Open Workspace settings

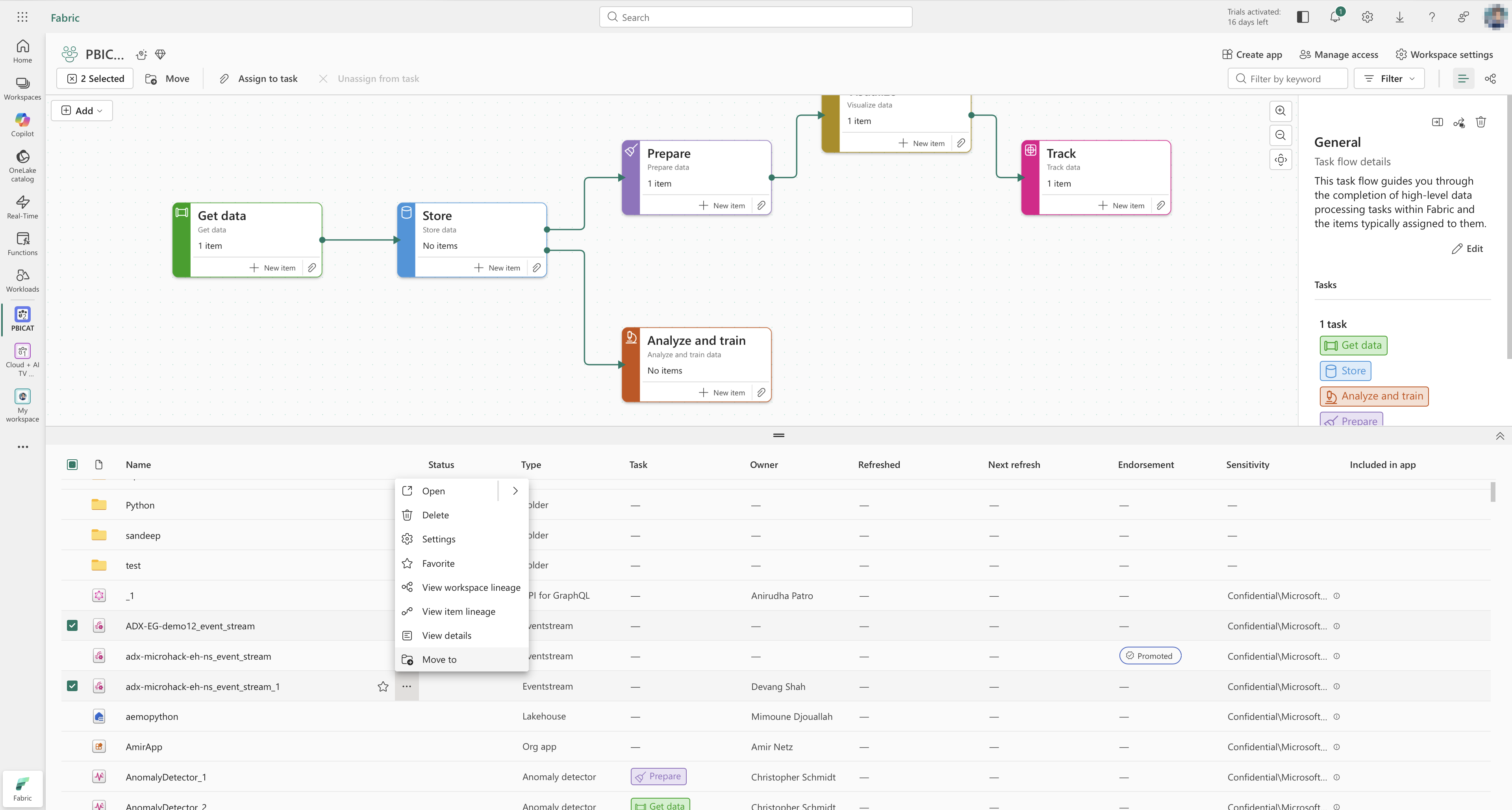pos(1444,55)
